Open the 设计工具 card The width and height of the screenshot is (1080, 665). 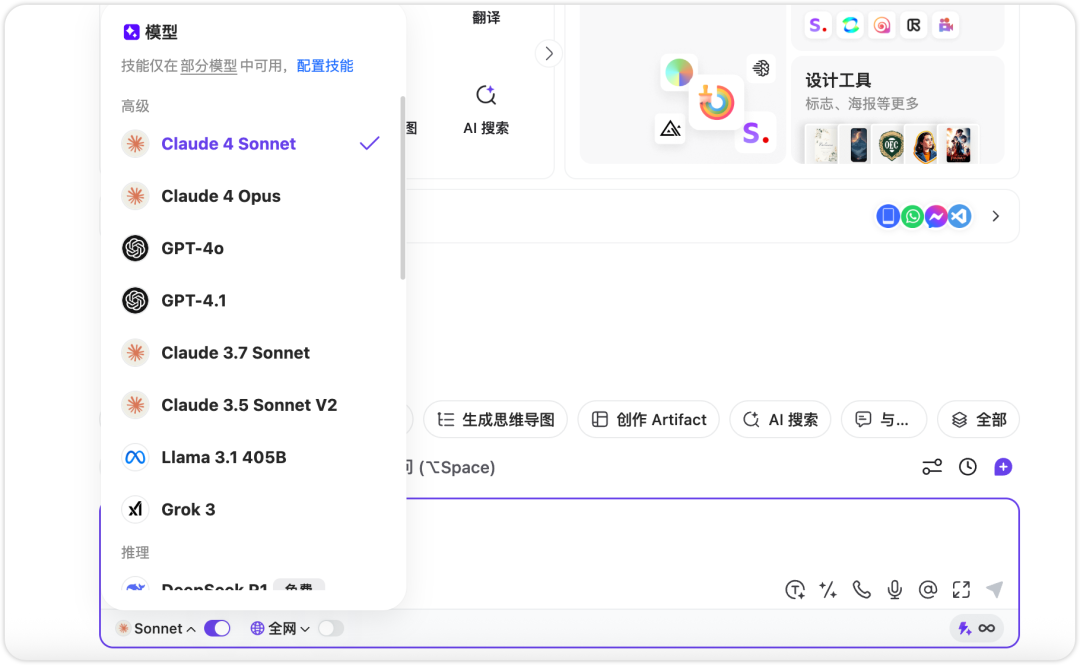coord(897,110)
